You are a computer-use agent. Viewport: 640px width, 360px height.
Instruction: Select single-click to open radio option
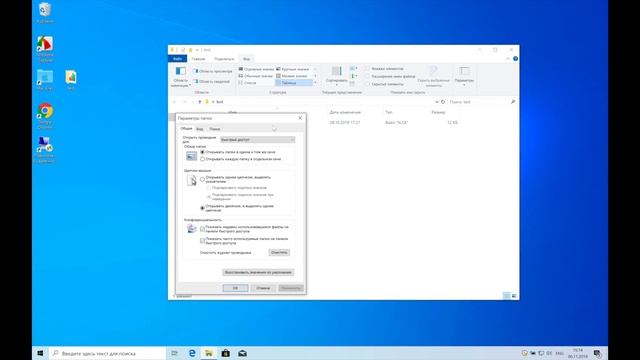coord(202,179)
